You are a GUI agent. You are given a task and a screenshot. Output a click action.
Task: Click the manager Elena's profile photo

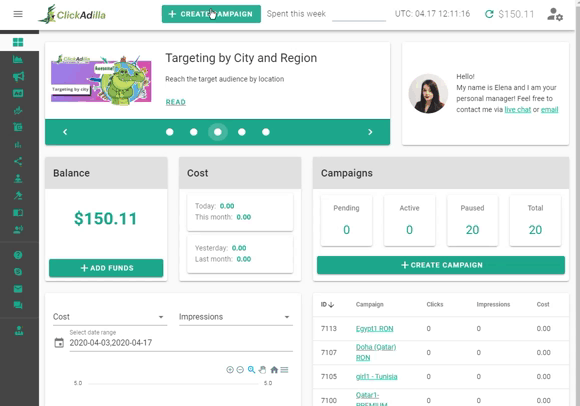[428, 93]
